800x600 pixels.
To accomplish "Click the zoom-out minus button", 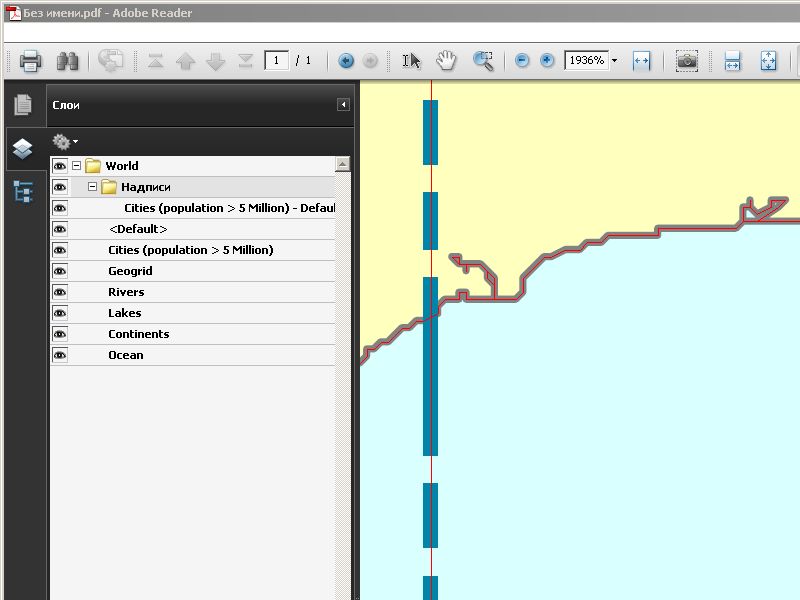I will 522,61.
